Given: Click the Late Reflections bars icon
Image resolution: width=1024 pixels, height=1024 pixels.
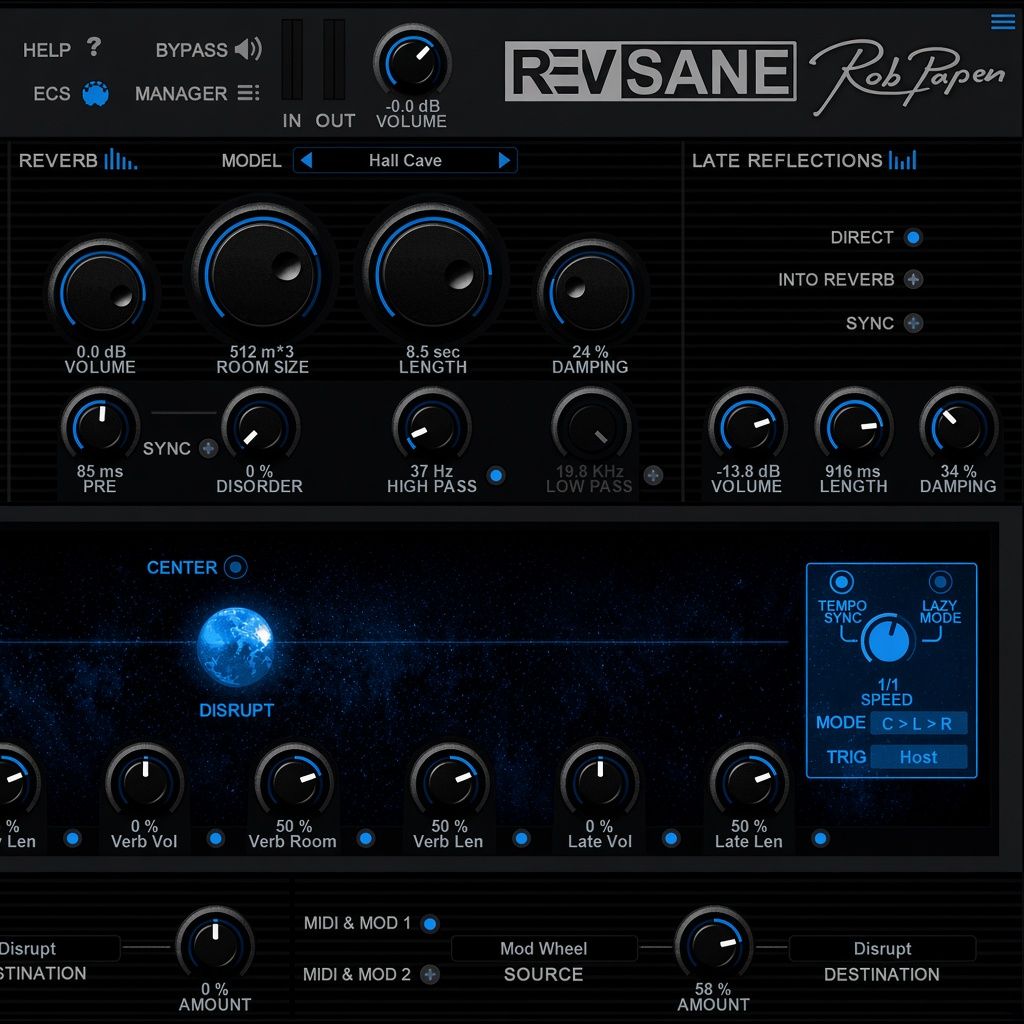Looking at the screenshot, I should click(903, 159).
